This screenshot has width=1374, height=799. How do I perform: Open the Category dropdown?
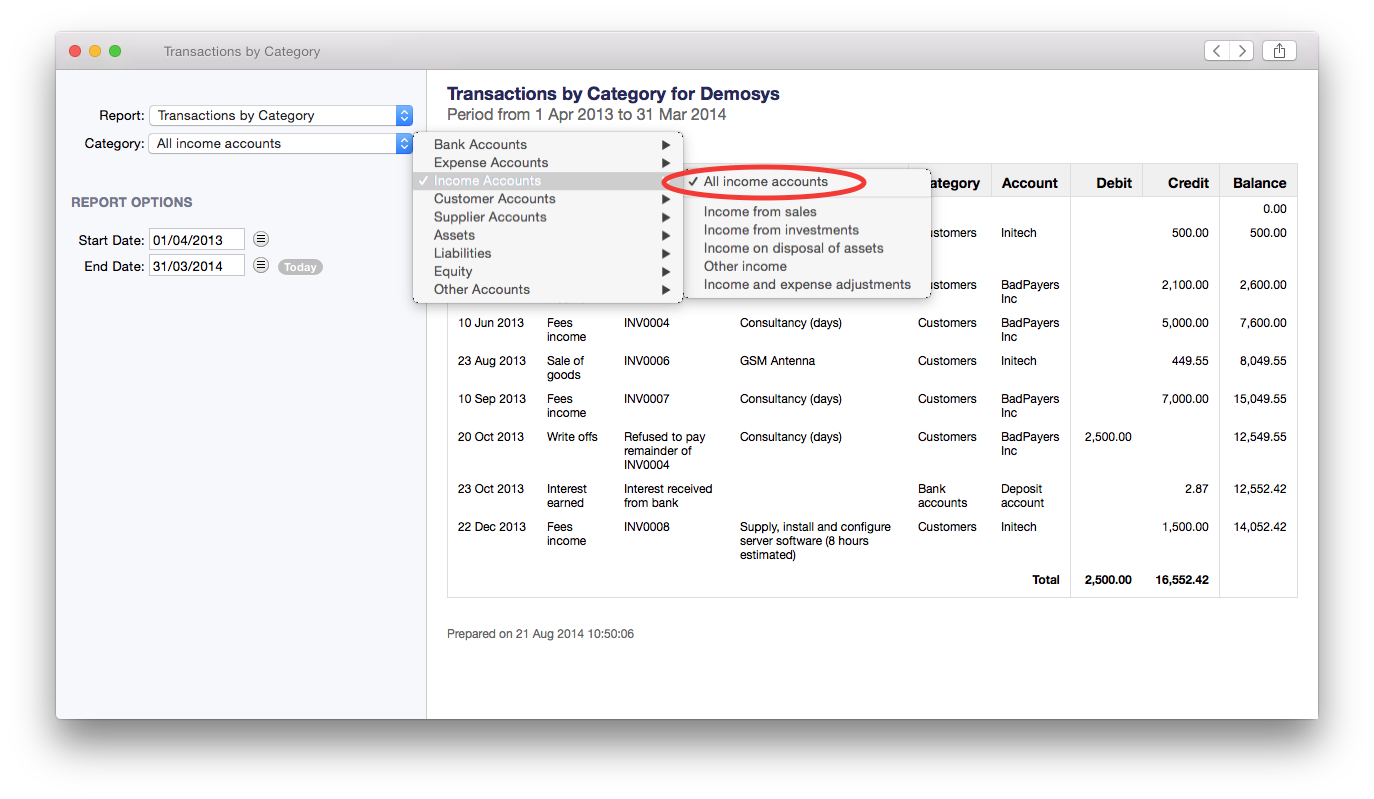281,144
